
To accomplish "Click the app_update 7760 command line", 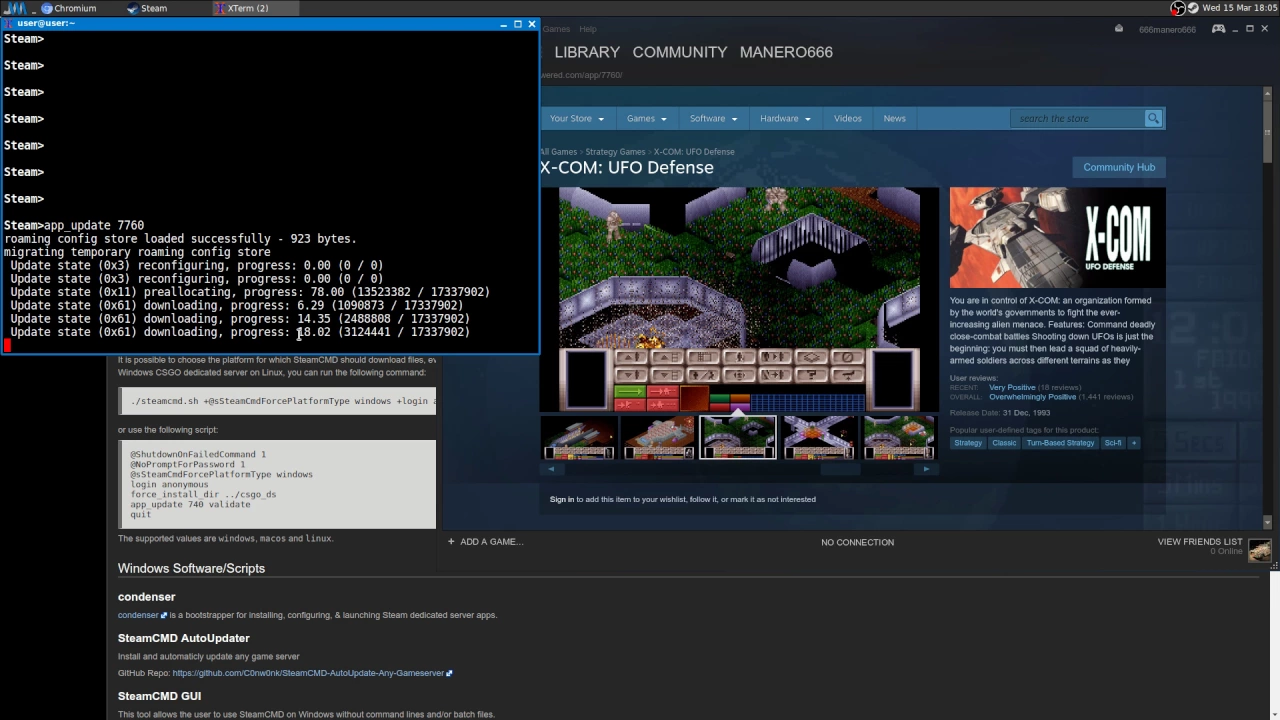I will [x=74, y=225].
